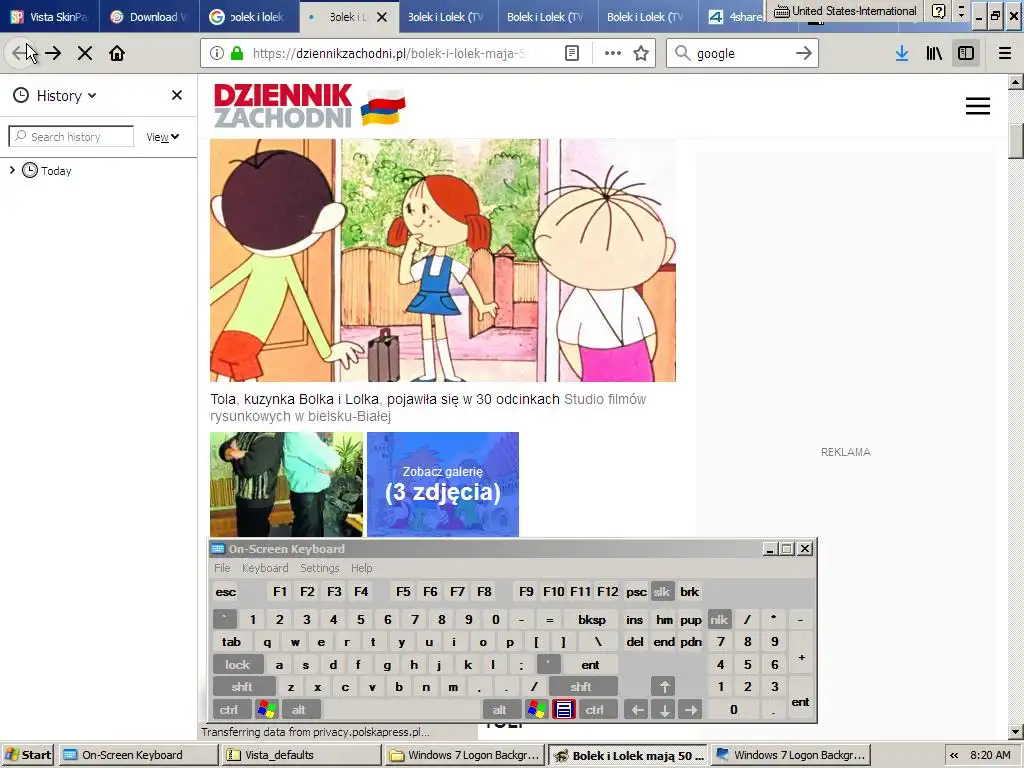The height and width of the screenshot is (768, 1024).
Task: Click the psc print screen key
Action: [x=636, y=592]
